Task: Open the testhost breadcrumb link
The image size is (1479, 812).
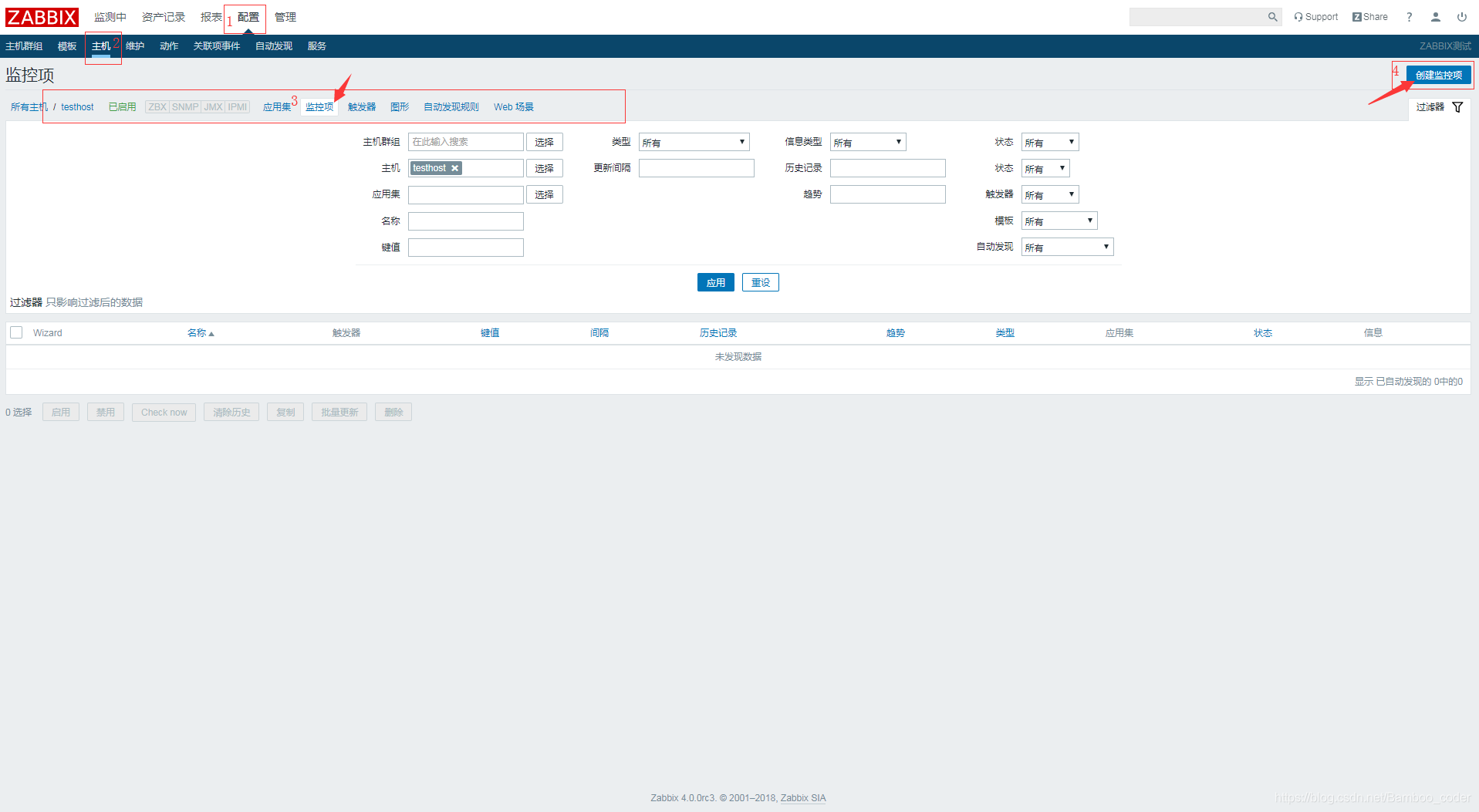Action: (x=77, y=107)
